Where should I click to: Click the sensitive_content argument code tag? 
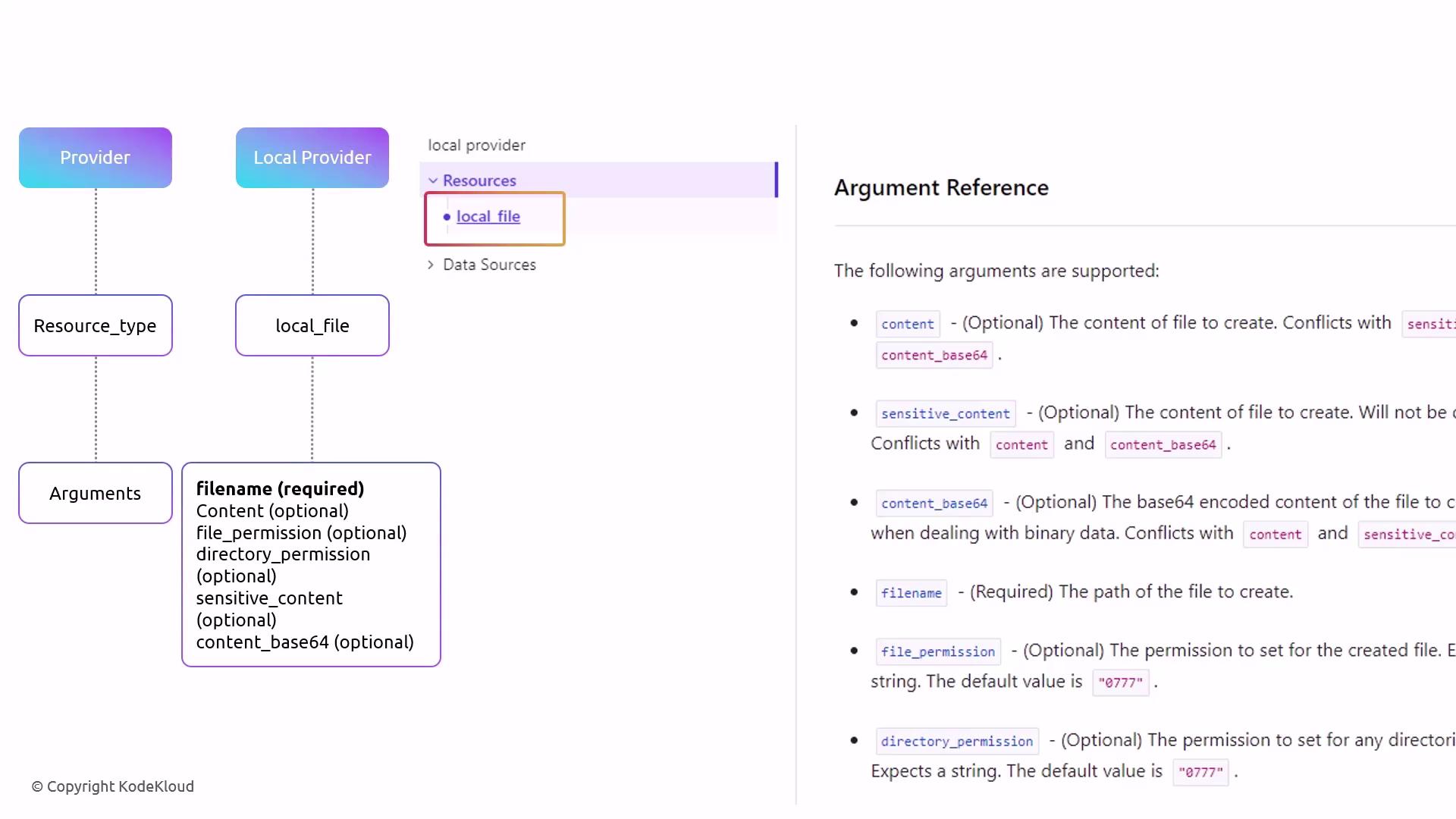[x=945, y=413]
